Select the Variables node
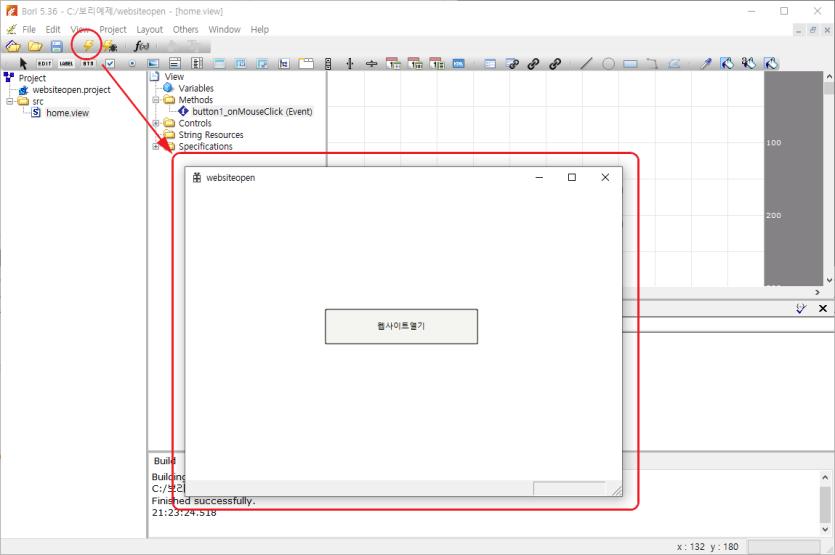The width and height of the screenshot is (835, 555). 196,88
